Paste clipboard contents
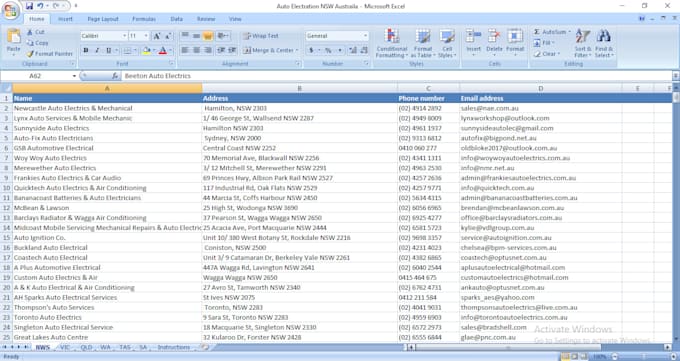The image size is (680, 361). point(13,42)
